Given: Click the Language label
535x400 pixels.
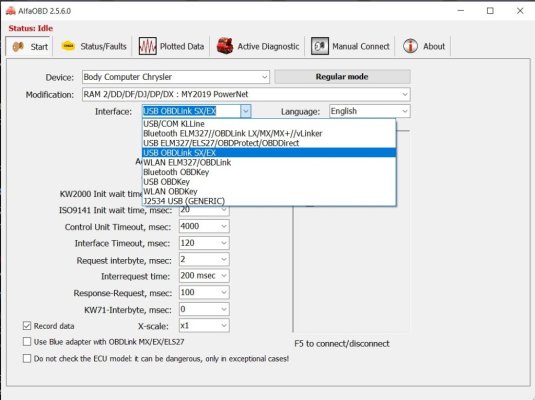Looking at the screenshot, I should (x=300, y=112).
